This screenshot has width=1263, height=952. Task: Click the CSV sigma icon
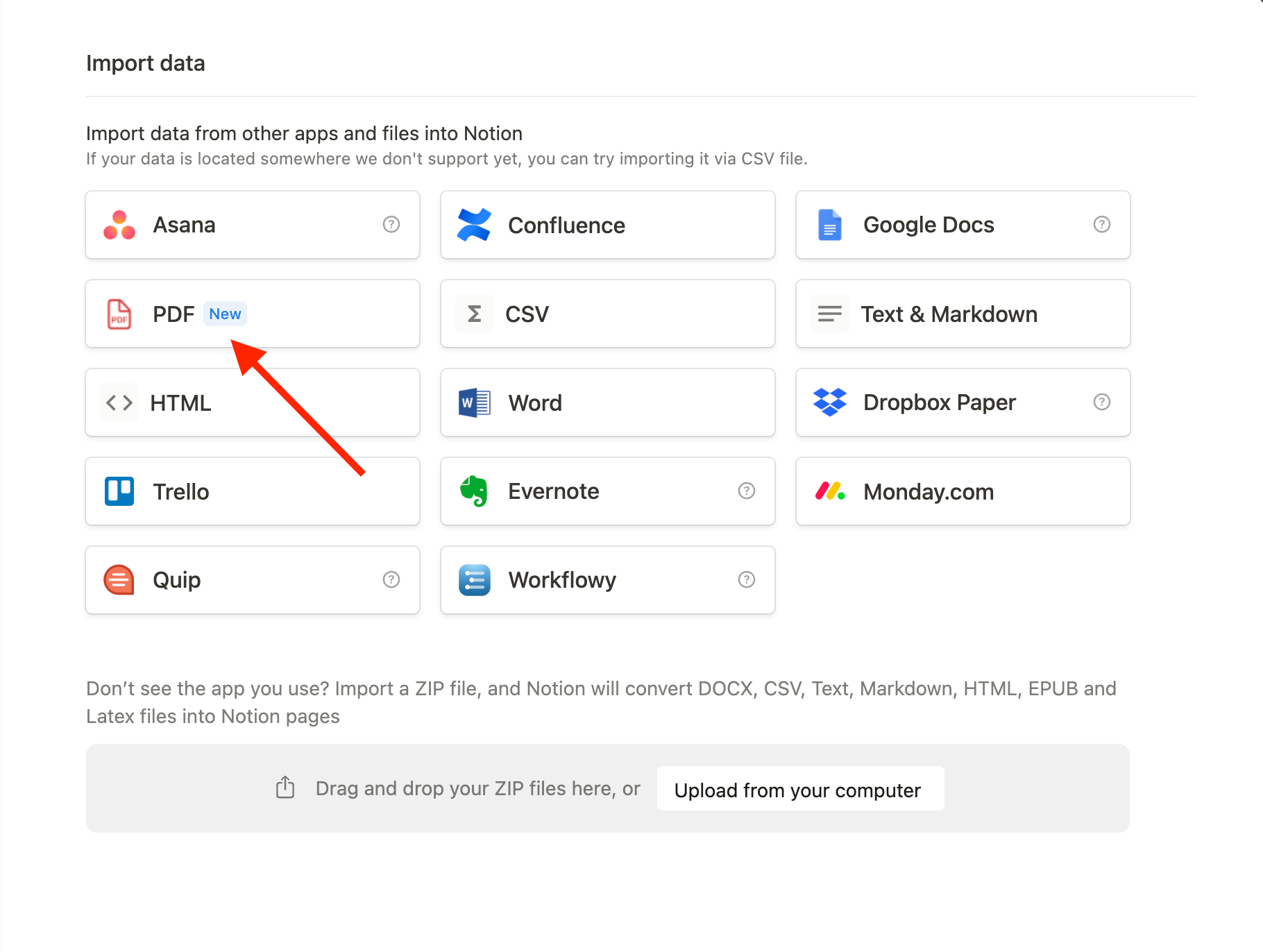[474, 314]
